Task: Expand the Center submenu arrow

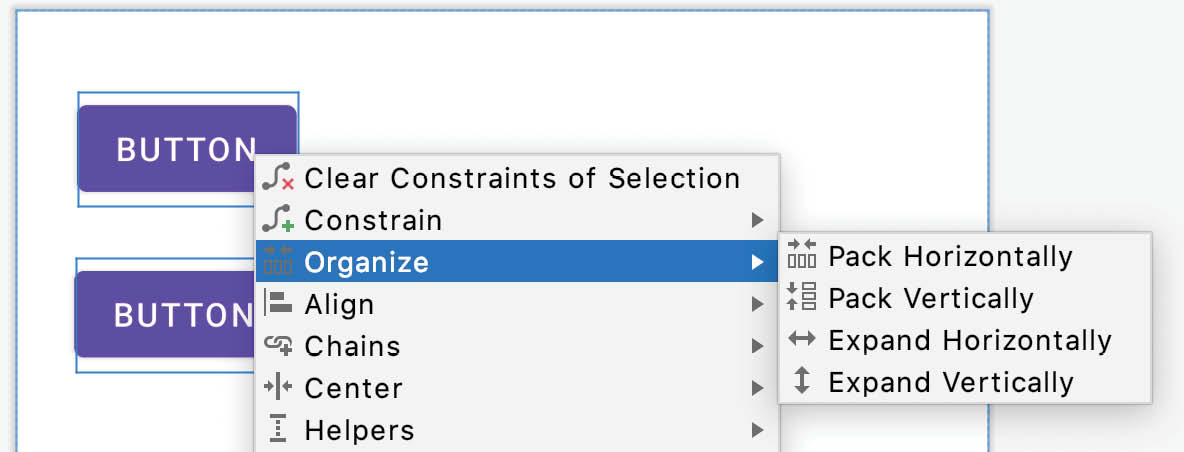Action: (757, 389)
